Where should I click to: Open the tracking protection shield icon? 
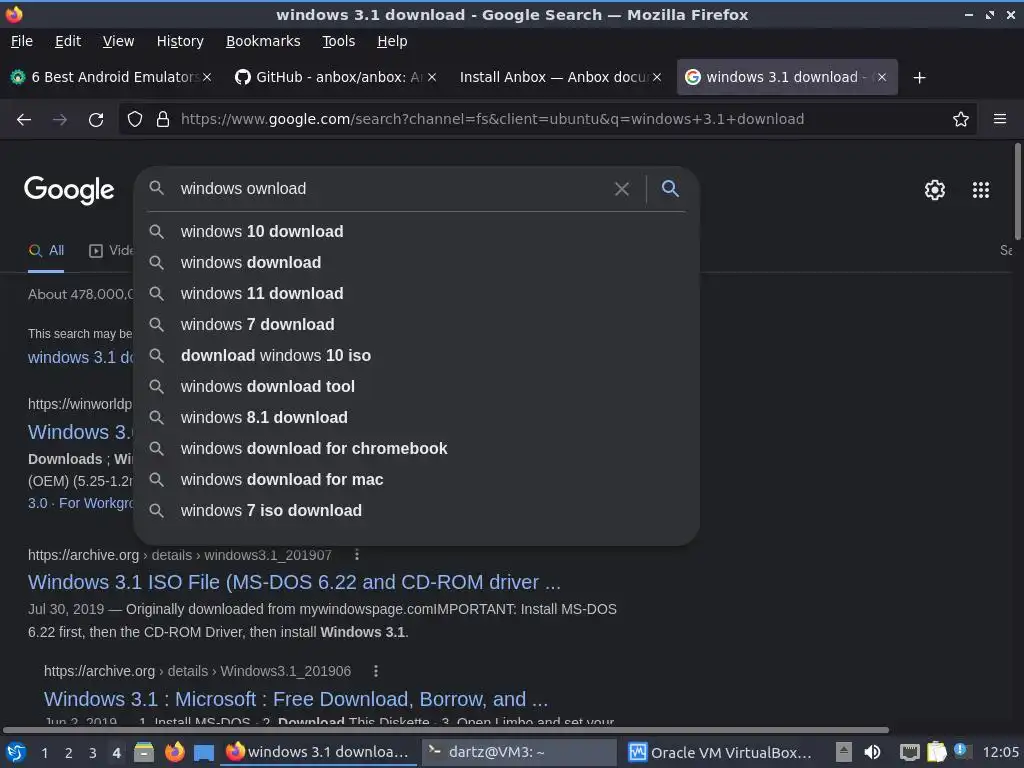135,120
